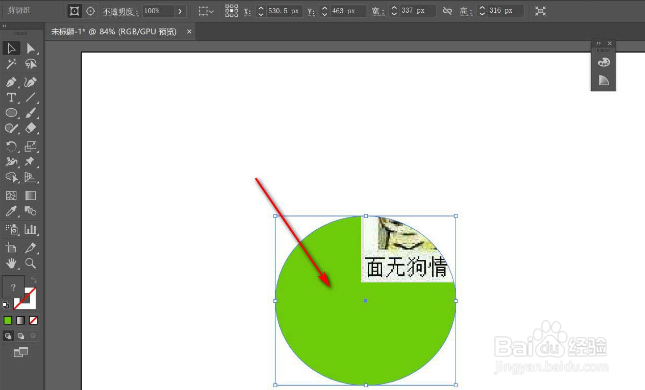Select the Symbol Sprayer tool
The width and height of the screenshot is (645, 390).
tap(11, 229)
